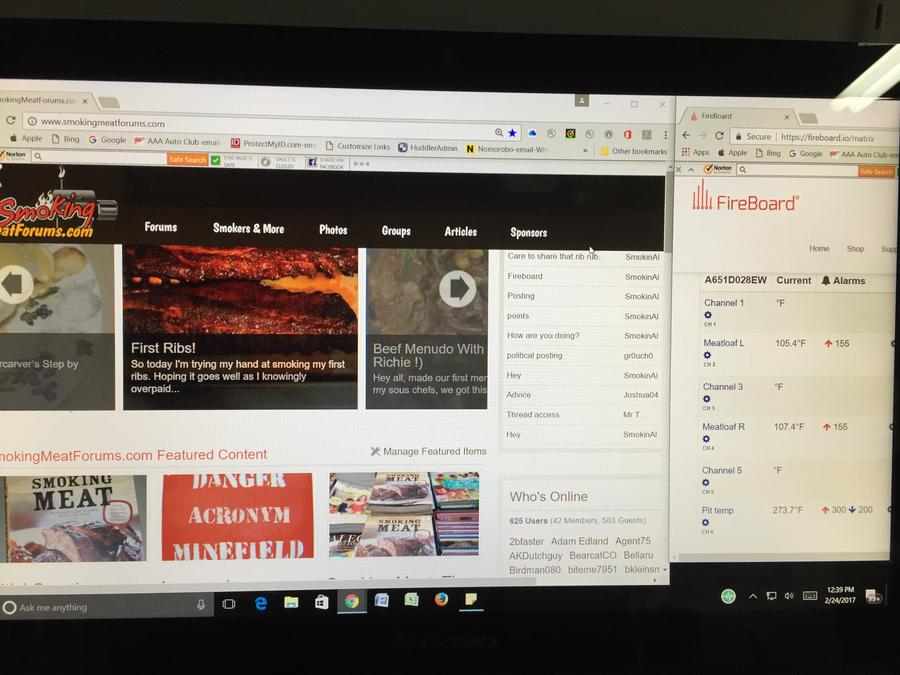Open Channel 1 settings gear
The width and height of the screenshot is (900, 675).
click(x=708, y=315)
